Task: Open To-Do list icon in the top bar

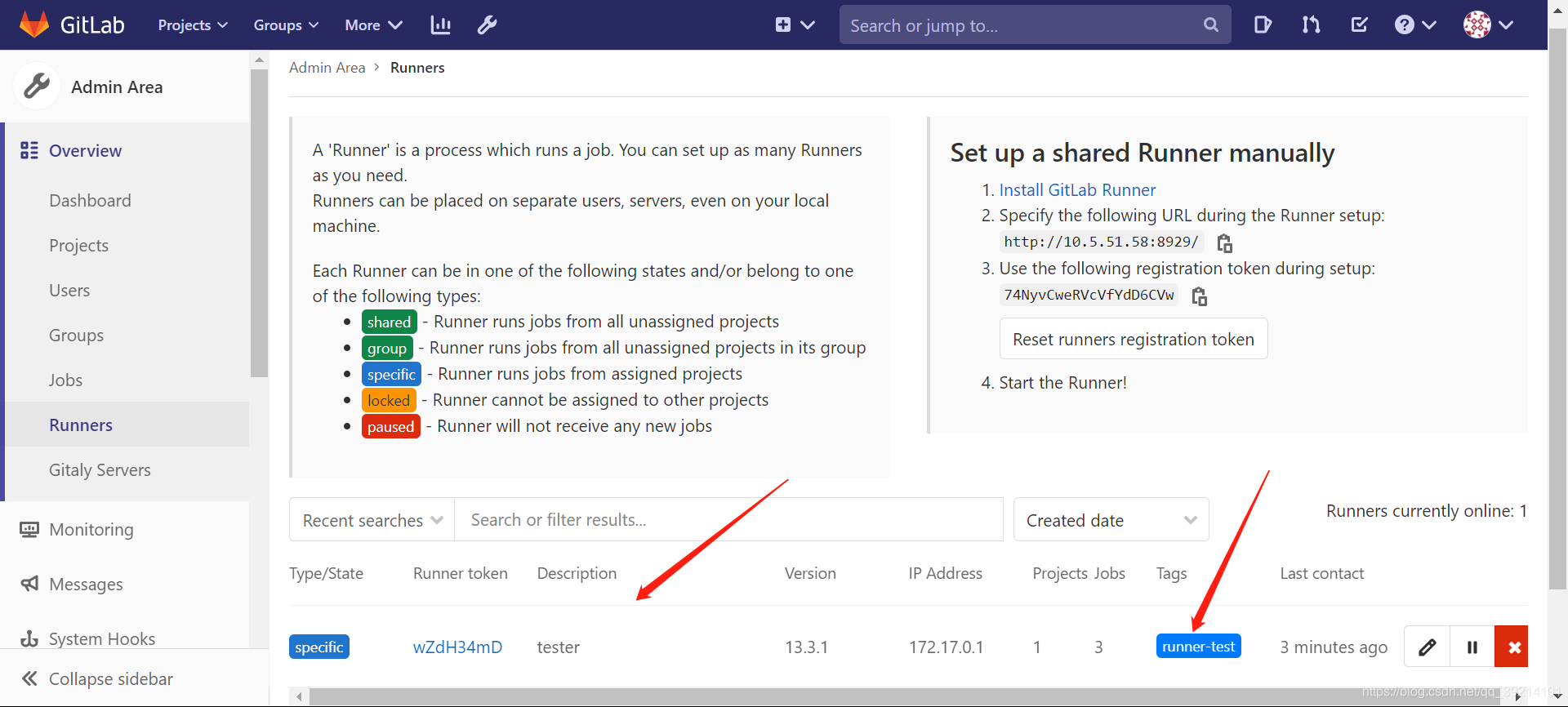Action: point(1360,25)
